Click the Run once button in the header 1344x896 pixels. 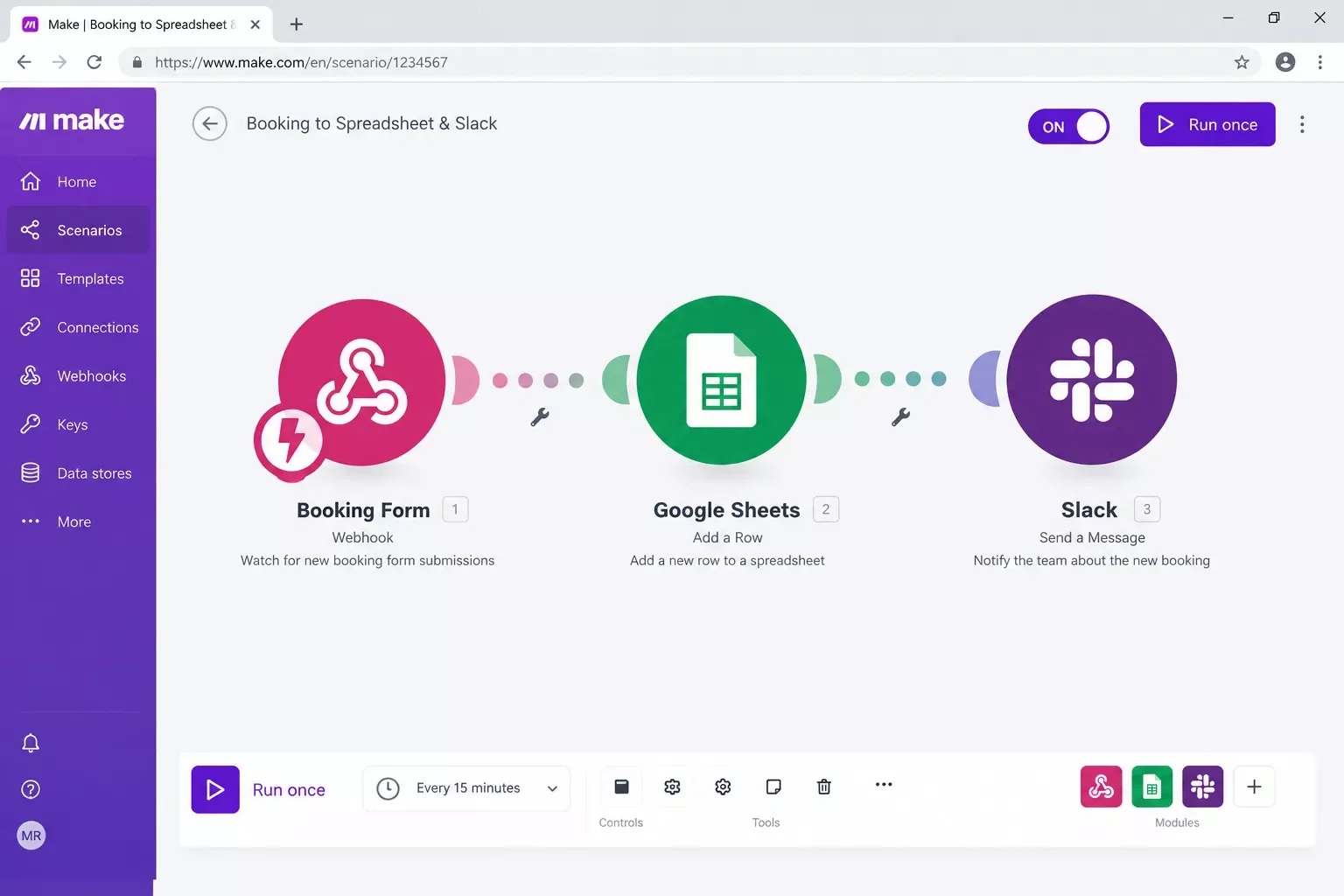1207,124
